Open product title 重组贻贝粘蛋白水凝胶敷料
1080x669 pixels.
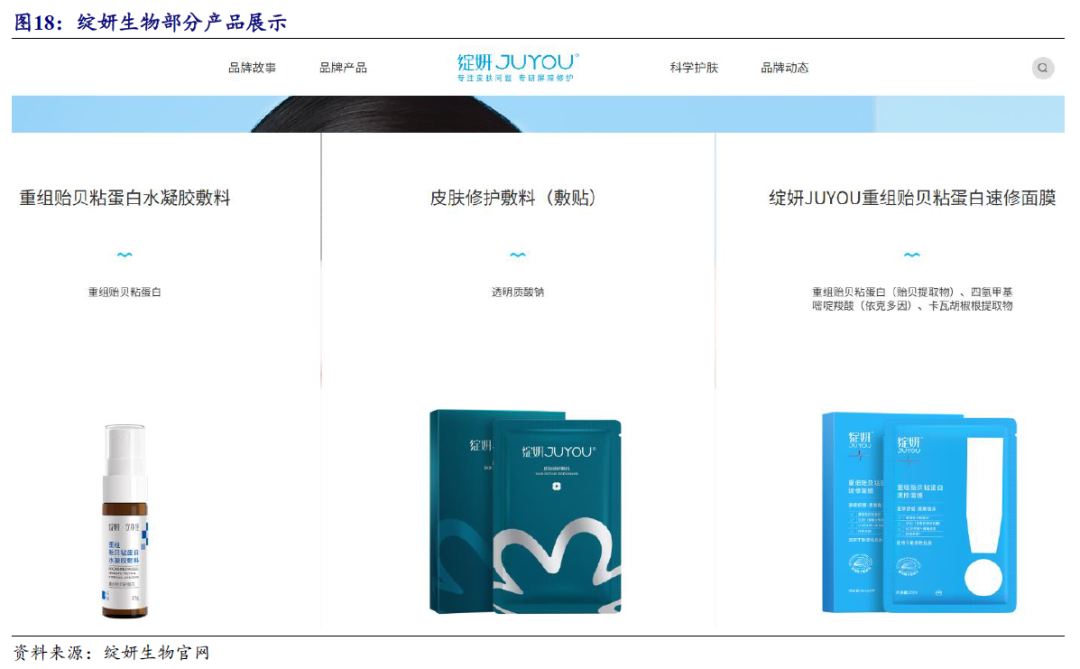tap(125, 198)
